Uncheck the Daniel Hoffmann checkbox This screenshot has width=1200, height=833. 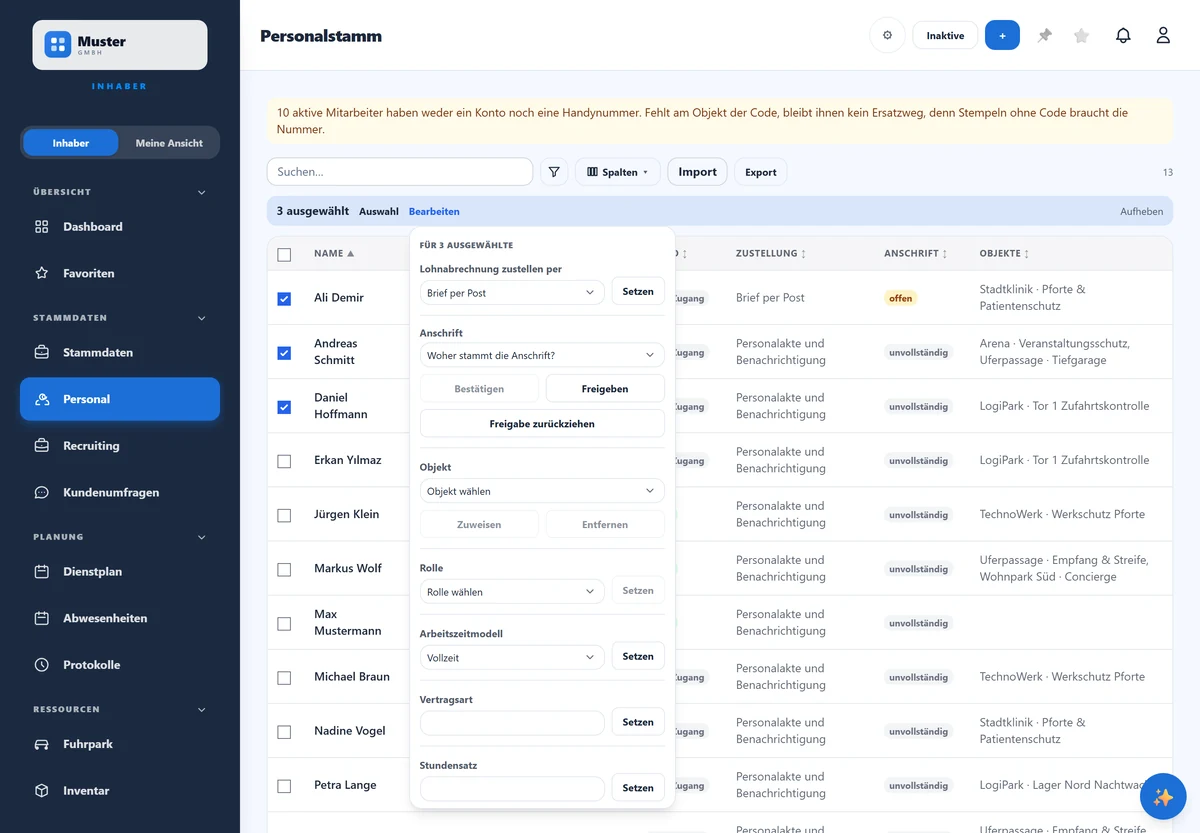(284, 406)
